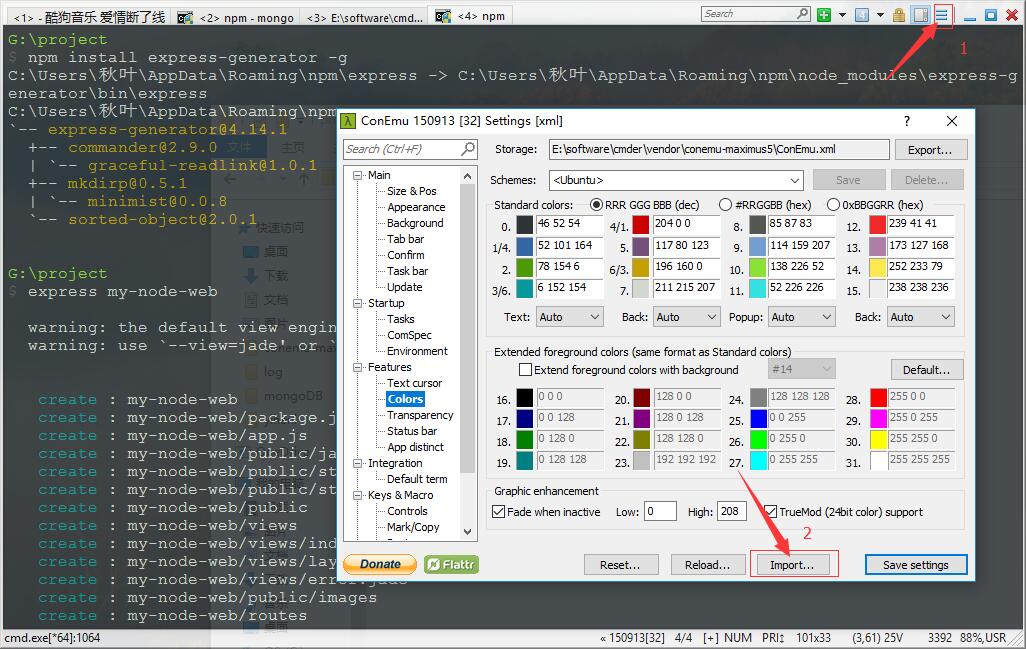
Task: Click the red color swatch 4/1.
Action: 641,224
